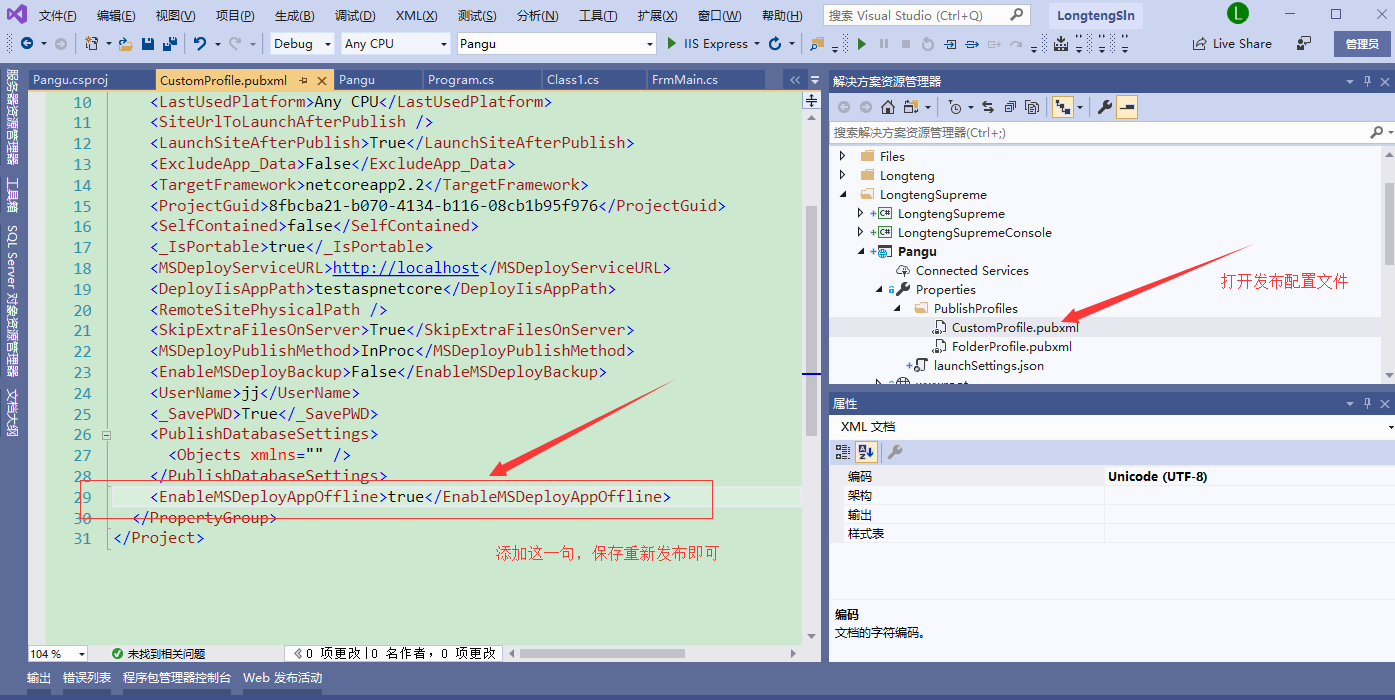The image size is (1395, 700).
Task: Open the 104 % zoom dropdown
Action: coord(81,653)
